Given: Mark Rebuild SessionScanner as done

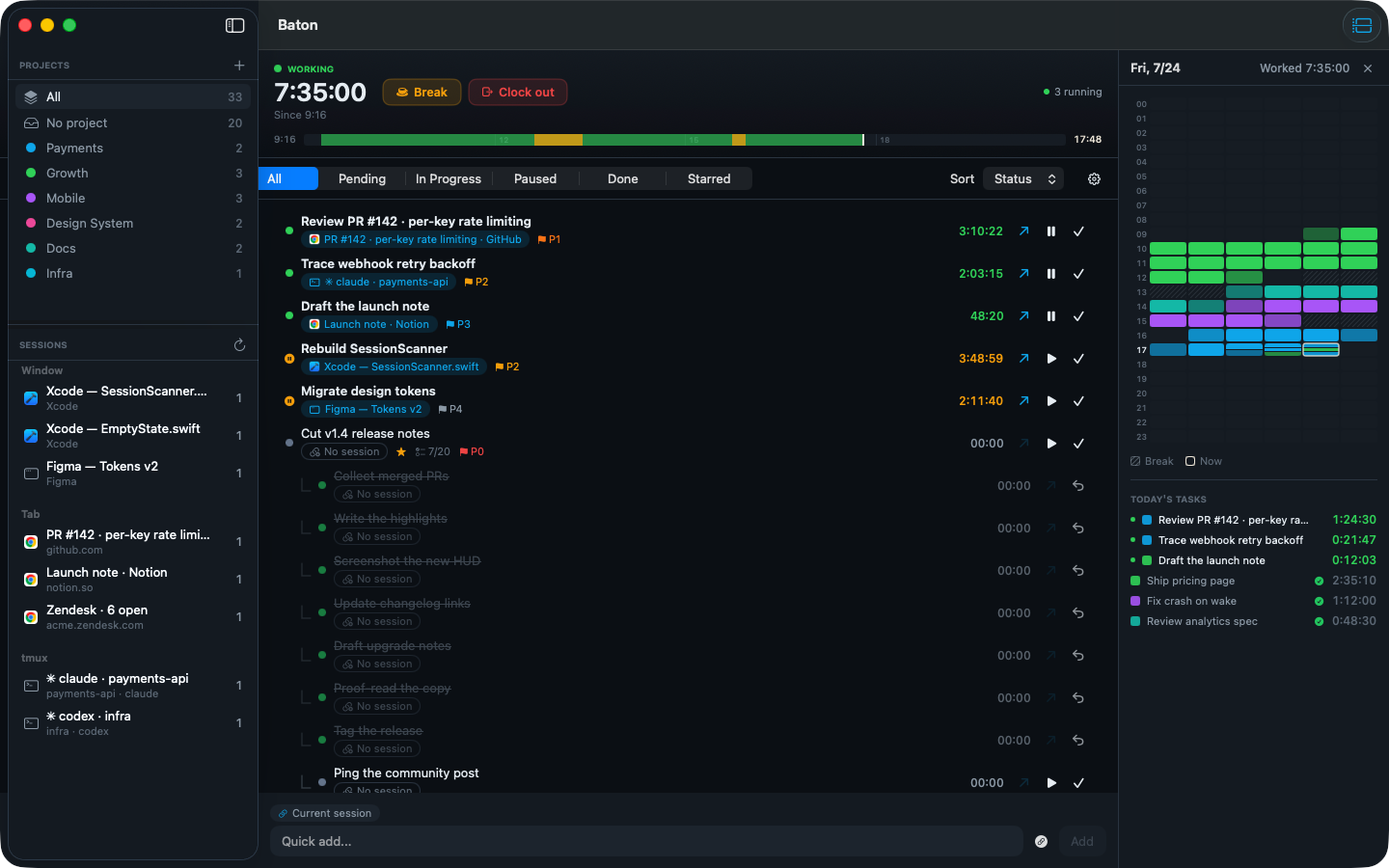Looking at the screenshot, I should pos(1078,358).
